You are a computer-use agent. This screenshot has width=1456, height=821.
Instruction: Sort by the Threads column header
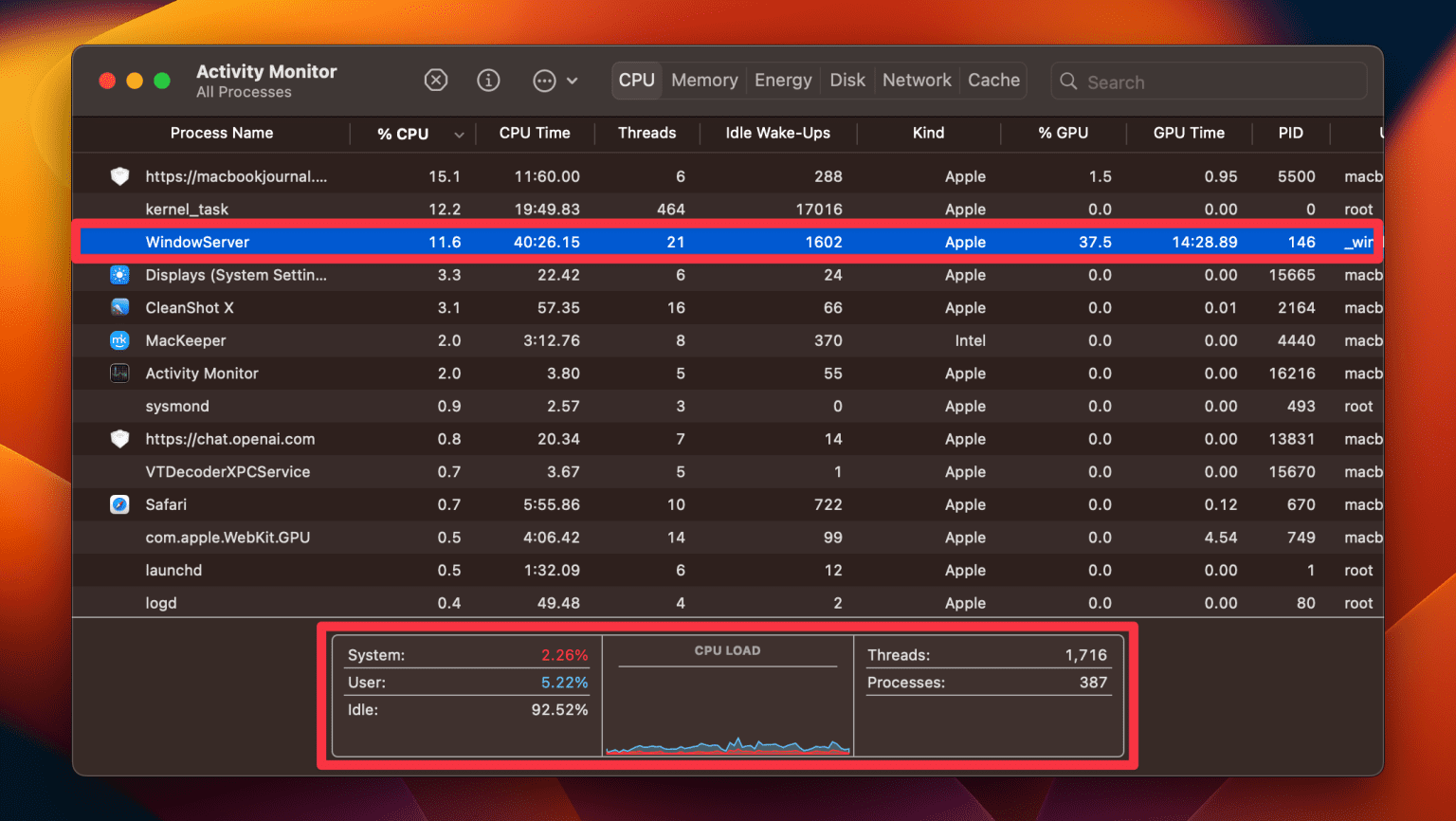(x=646, y=133)
